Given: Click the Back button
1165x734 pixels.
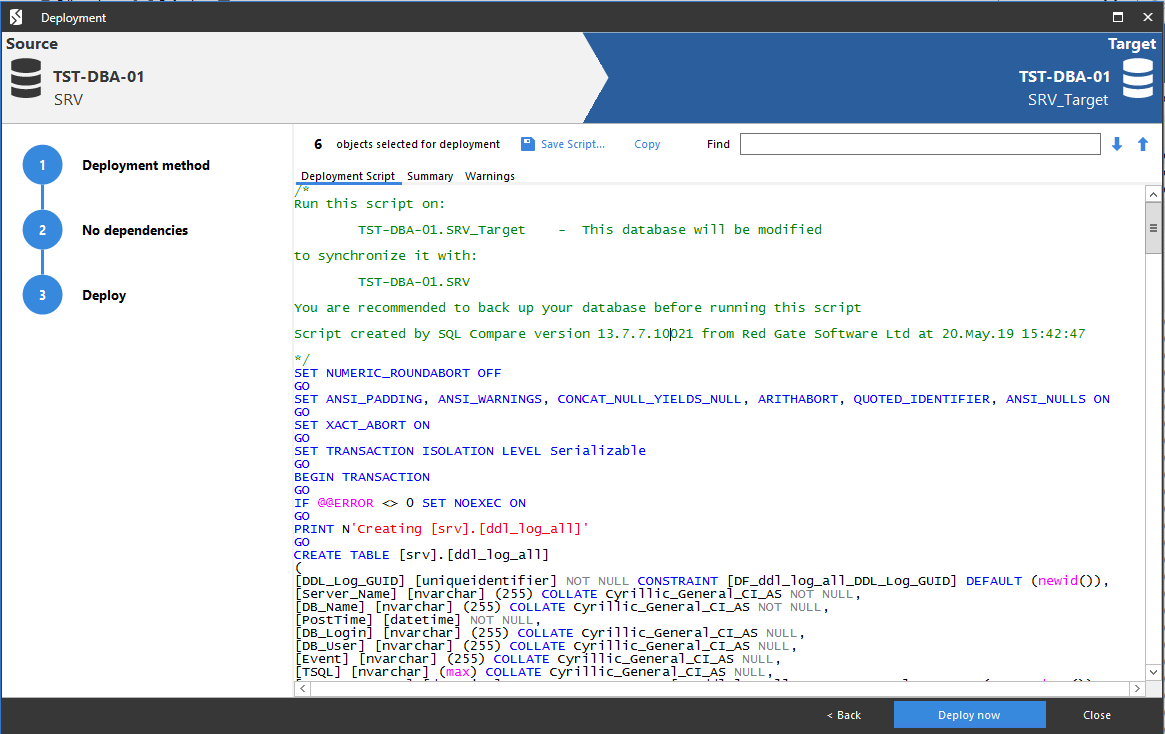Looking at the screenshot, I should (x=843, y=714).
